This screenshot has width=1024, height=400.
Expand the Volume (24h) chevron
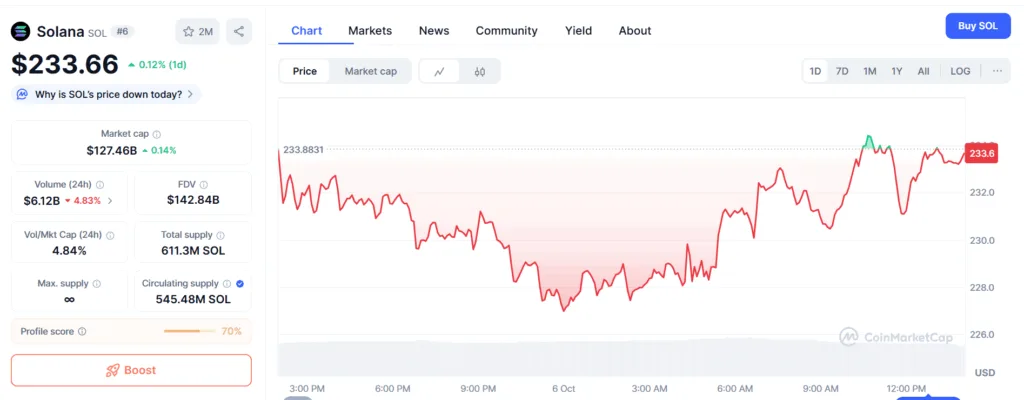pyautogui.click(x=111, y=201)
